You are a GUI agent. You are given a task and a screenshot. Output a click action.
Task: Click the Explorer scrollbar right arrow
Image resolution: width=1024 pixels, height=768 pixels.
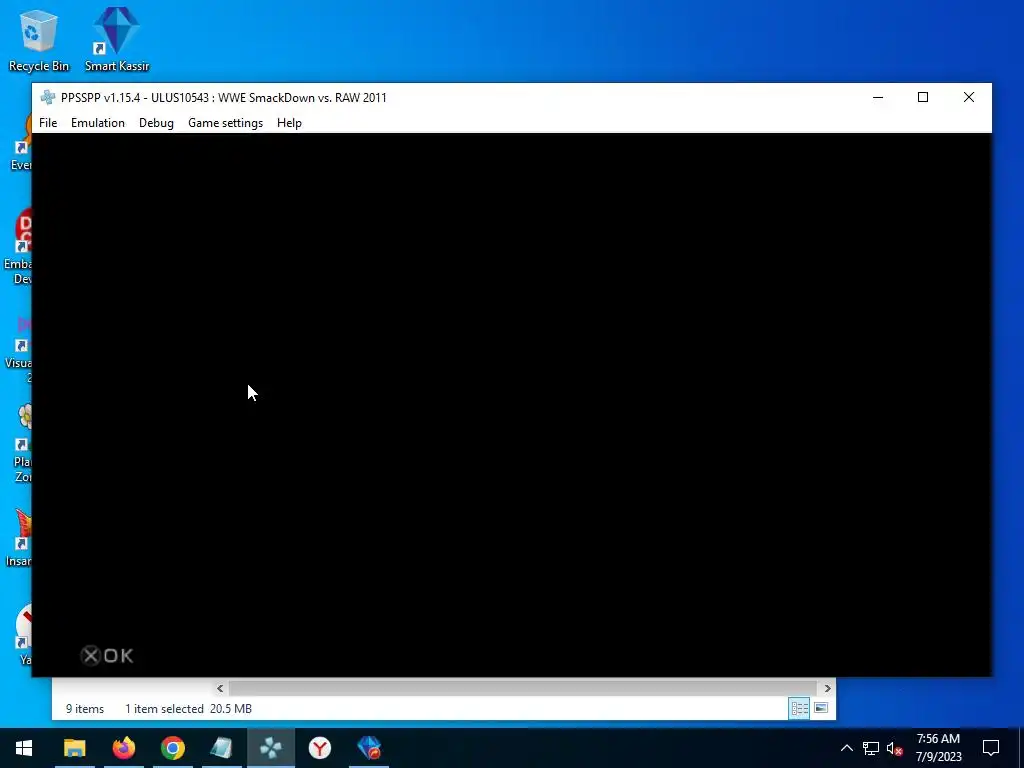click(827, 688)
